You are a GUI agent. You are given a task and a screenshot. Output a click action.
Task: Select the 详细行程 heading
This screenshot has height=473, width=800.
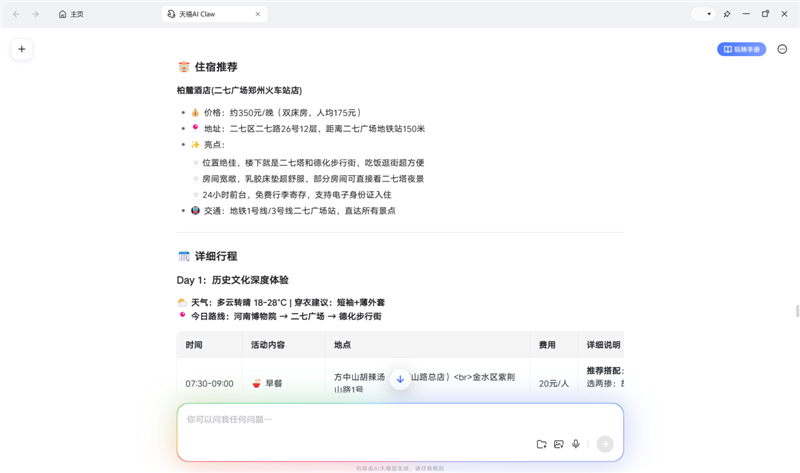click(208, 256)
